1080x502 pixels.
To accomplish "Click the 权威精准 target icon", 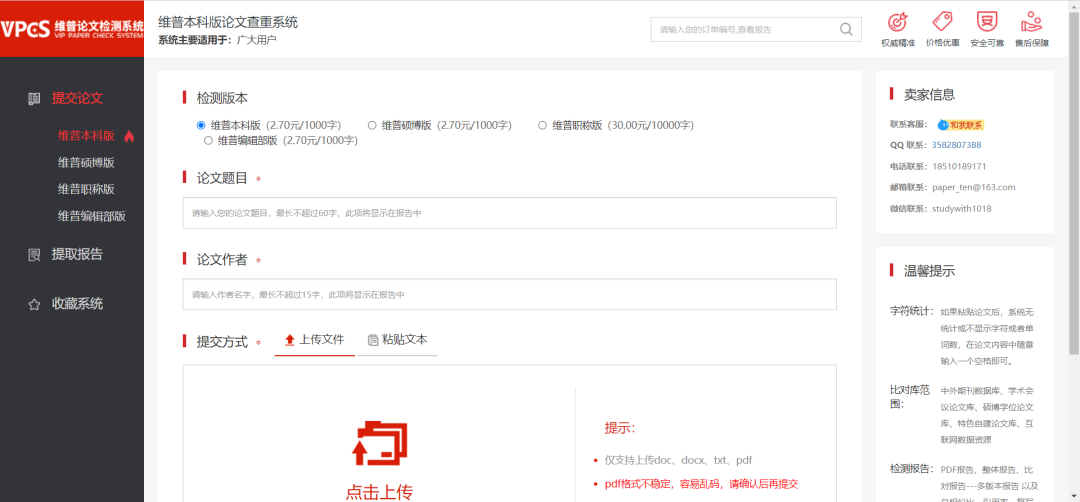I will 897,21.
